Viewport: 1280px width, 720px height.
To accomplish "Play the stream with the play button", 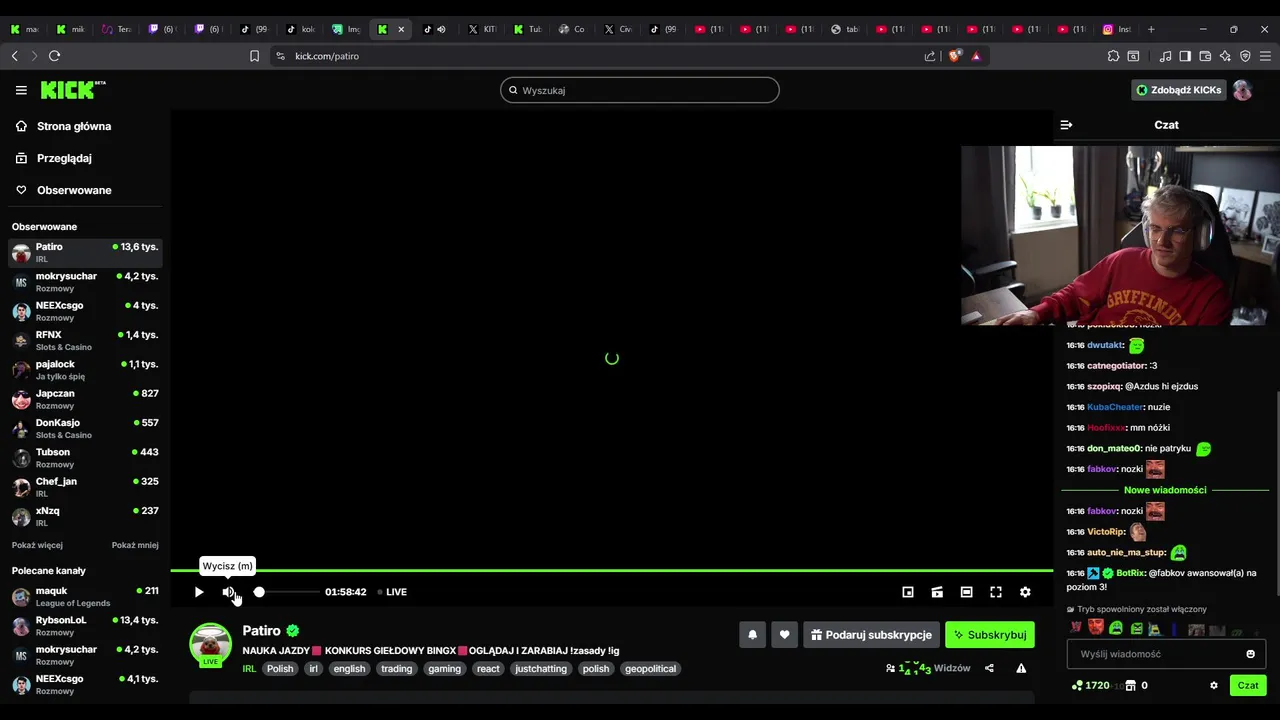I will (x=199, y=592).
